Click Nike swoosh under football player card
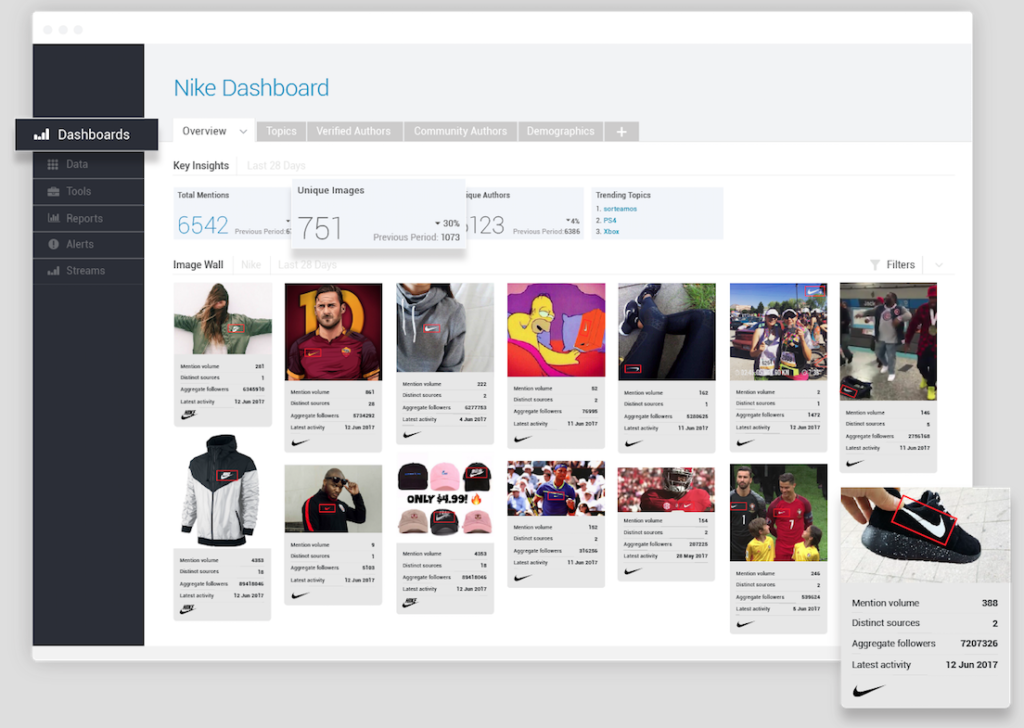The height and width of the screenshot is (728, 1024). (x=633, y=571)
